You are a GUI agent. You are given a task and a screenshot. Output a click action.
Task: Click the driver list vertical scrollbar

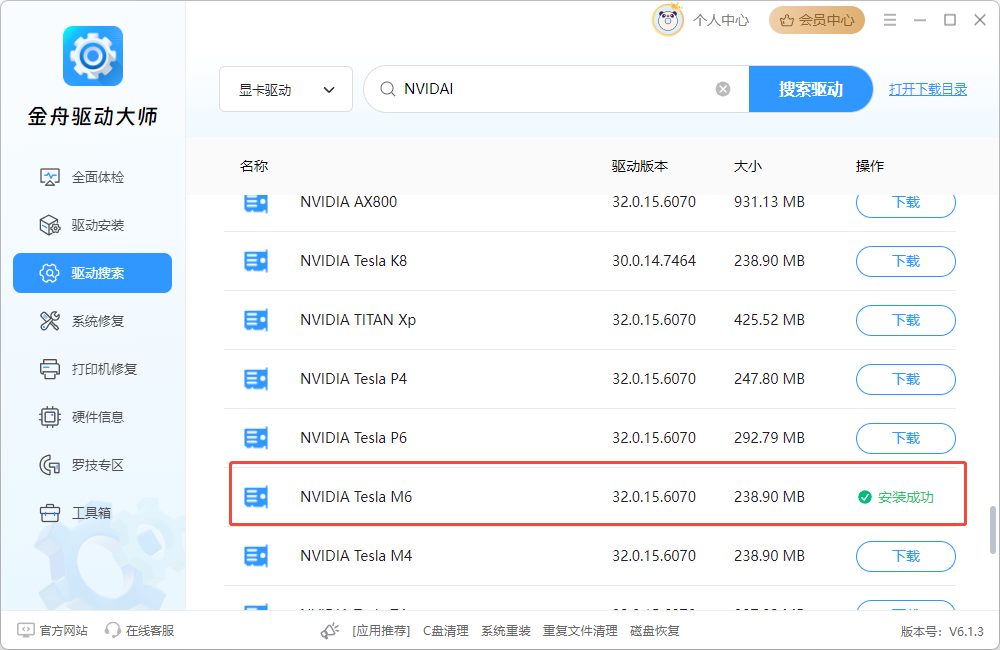tap(993, 530)
